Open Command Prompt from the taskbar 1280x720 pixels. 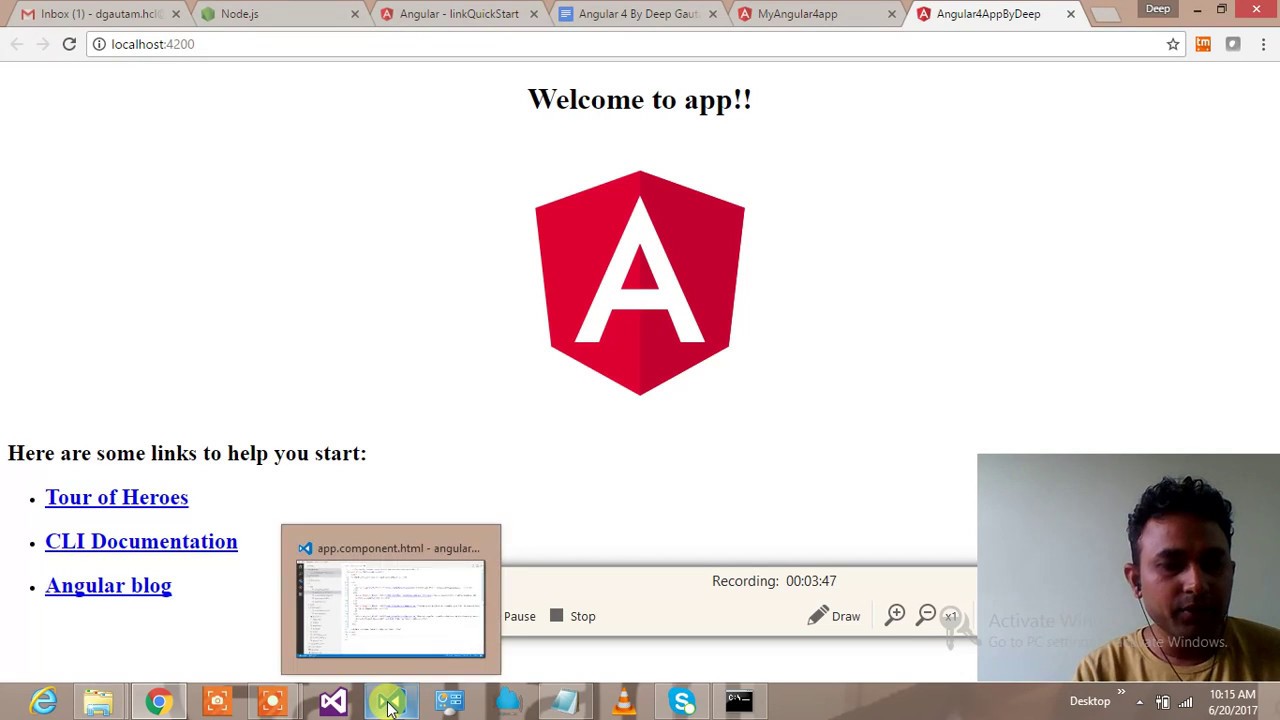point(739,702)
